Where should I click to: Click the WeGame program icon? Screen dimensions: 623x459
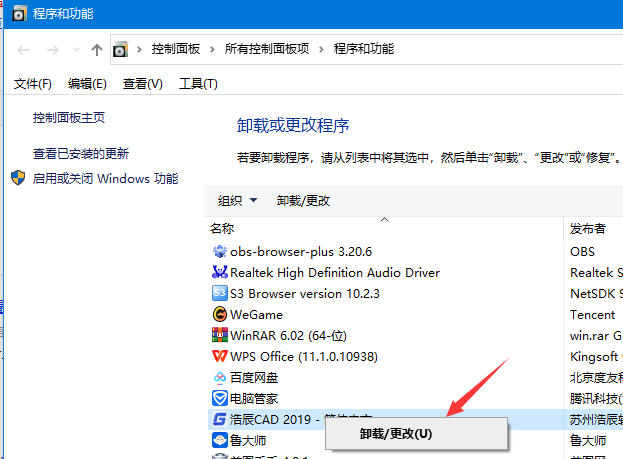coord(220,314)
